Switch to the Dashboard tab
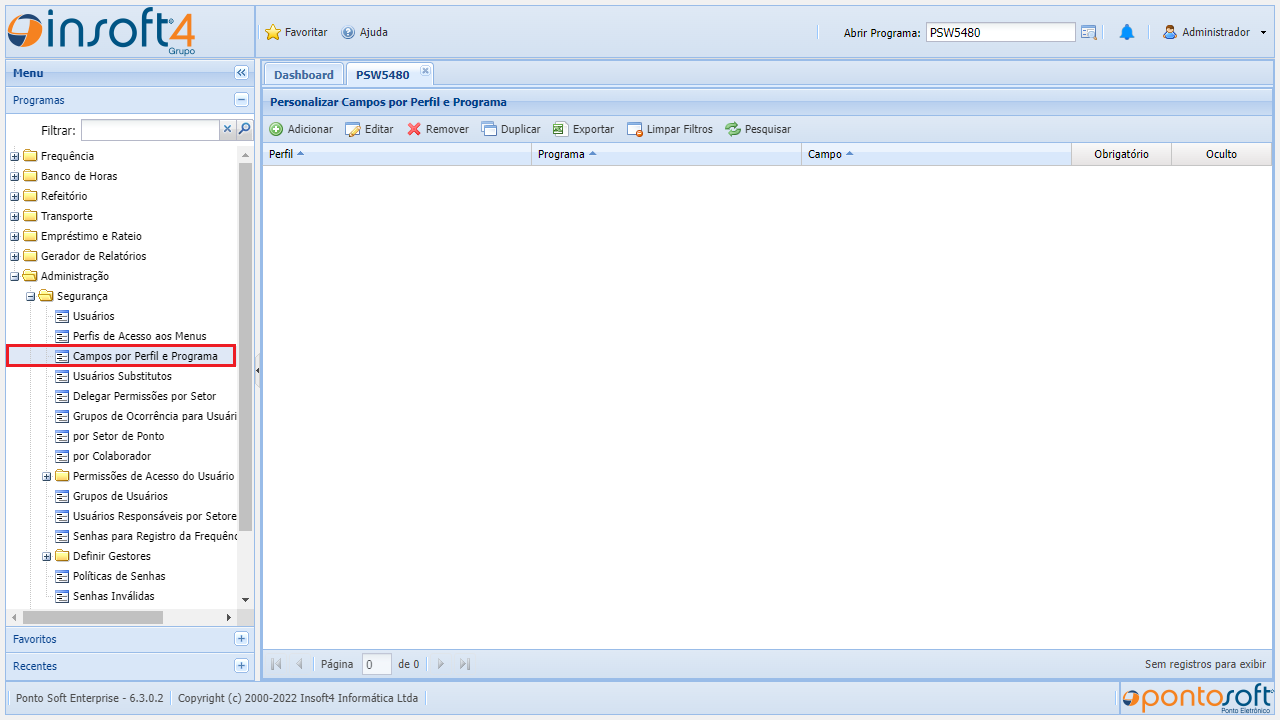The height and width of the screenshot is (720, 1280). tap(303, 75)
